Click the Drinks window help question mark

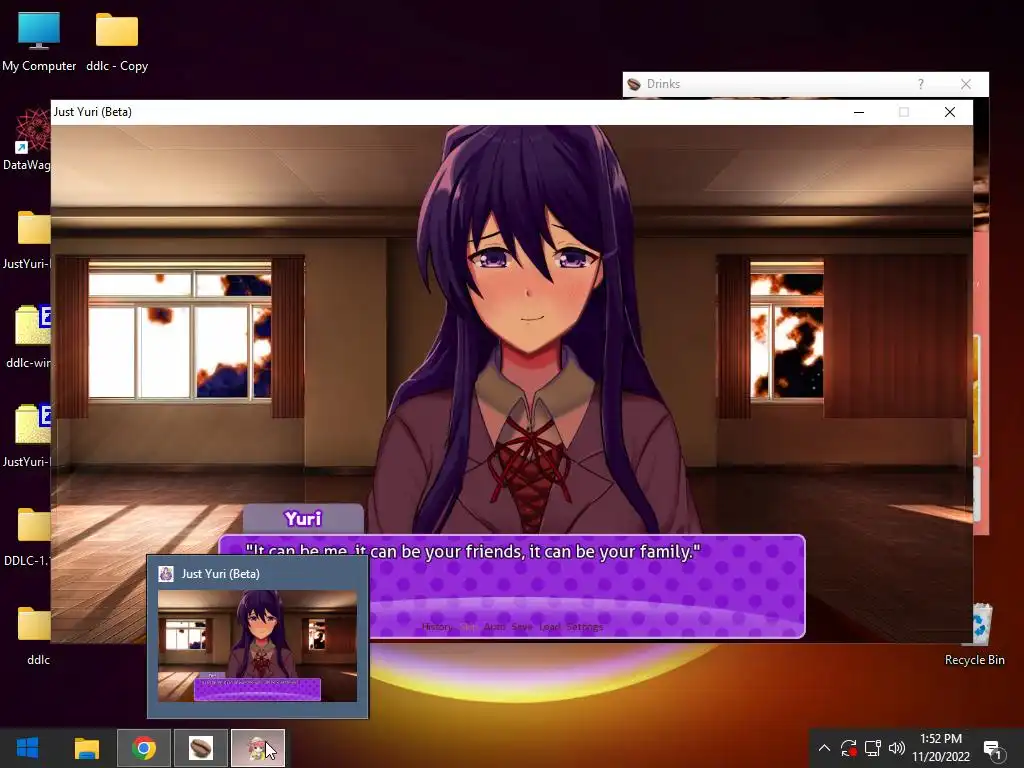(x=921, y=84)
